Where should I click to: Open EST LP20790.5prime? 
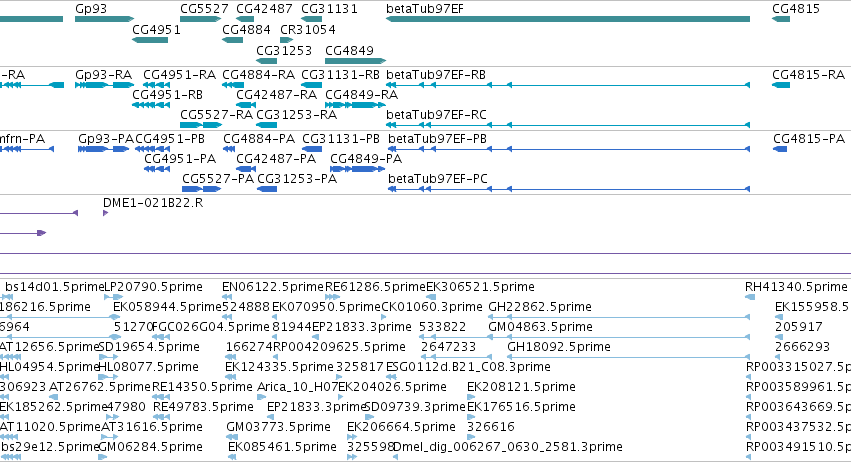(x=113, y=297)
